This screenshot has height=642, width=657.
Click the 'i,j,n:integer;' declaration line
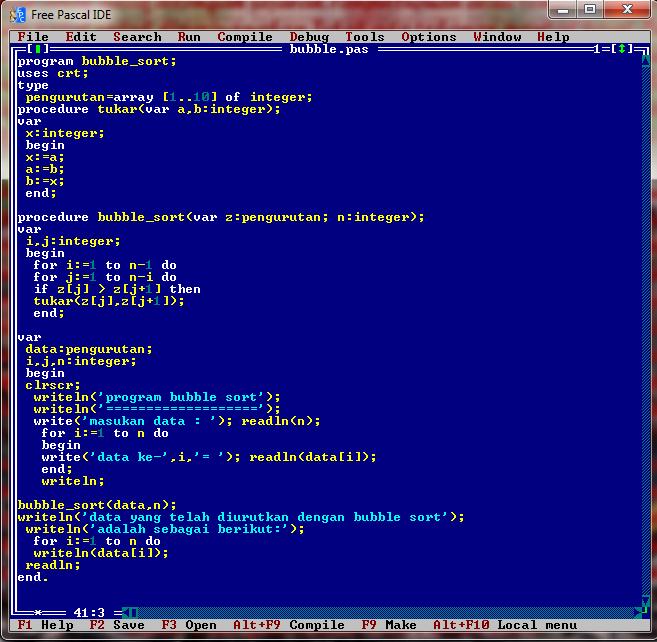81,361
